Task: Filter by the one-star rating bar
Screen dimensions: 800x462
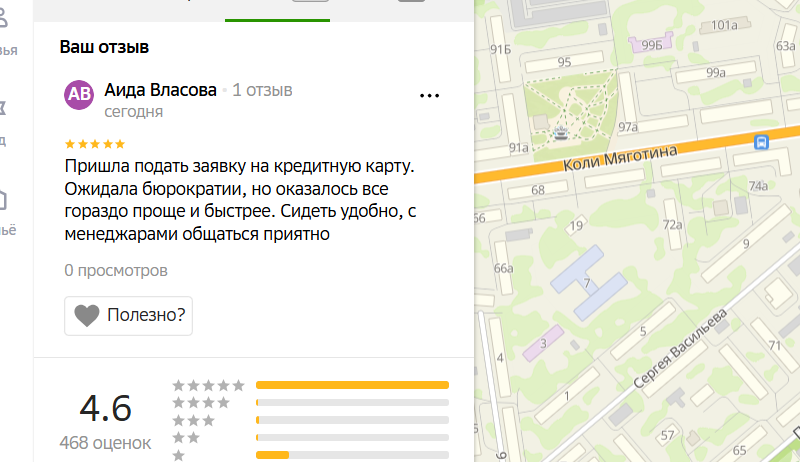Action: pyautogui.click(x=352, y=455)
